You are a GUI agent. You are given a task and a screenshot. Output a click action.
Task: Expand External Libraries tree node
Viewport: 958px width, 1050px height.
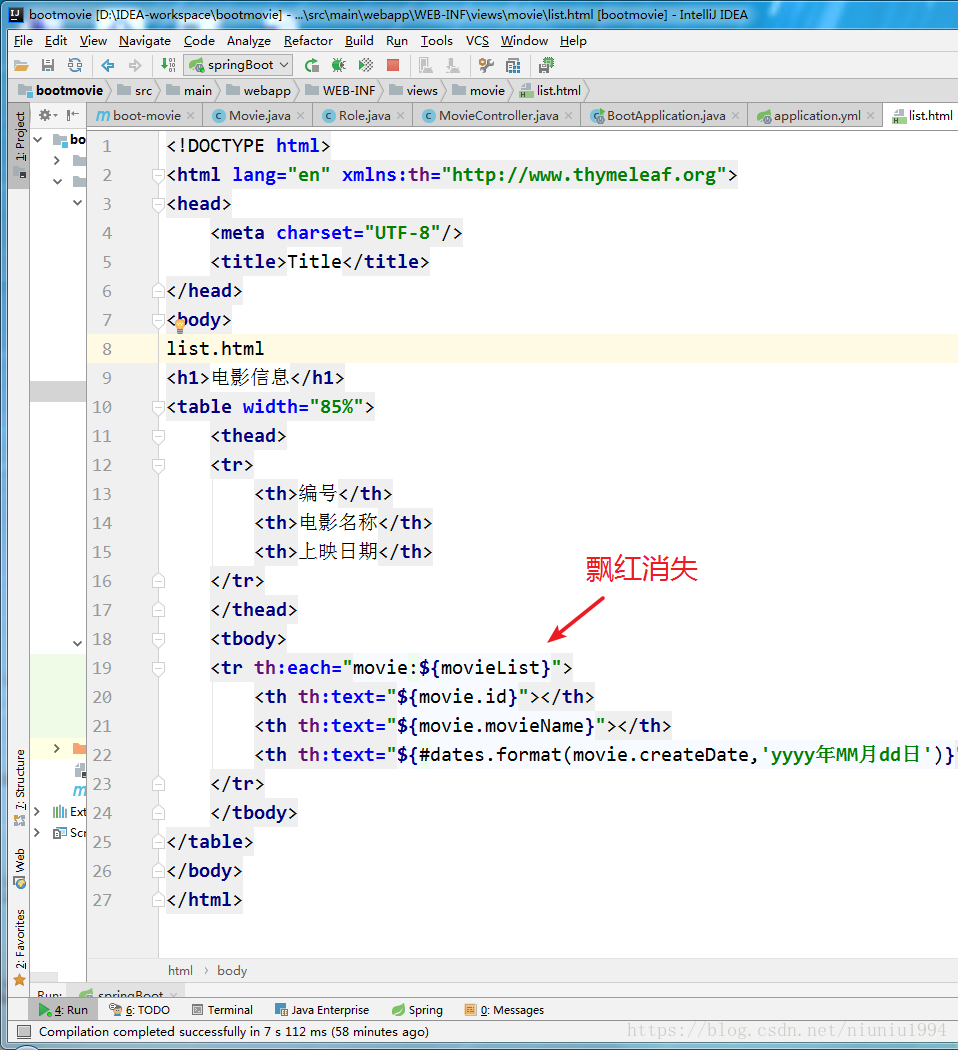[37, 812]
